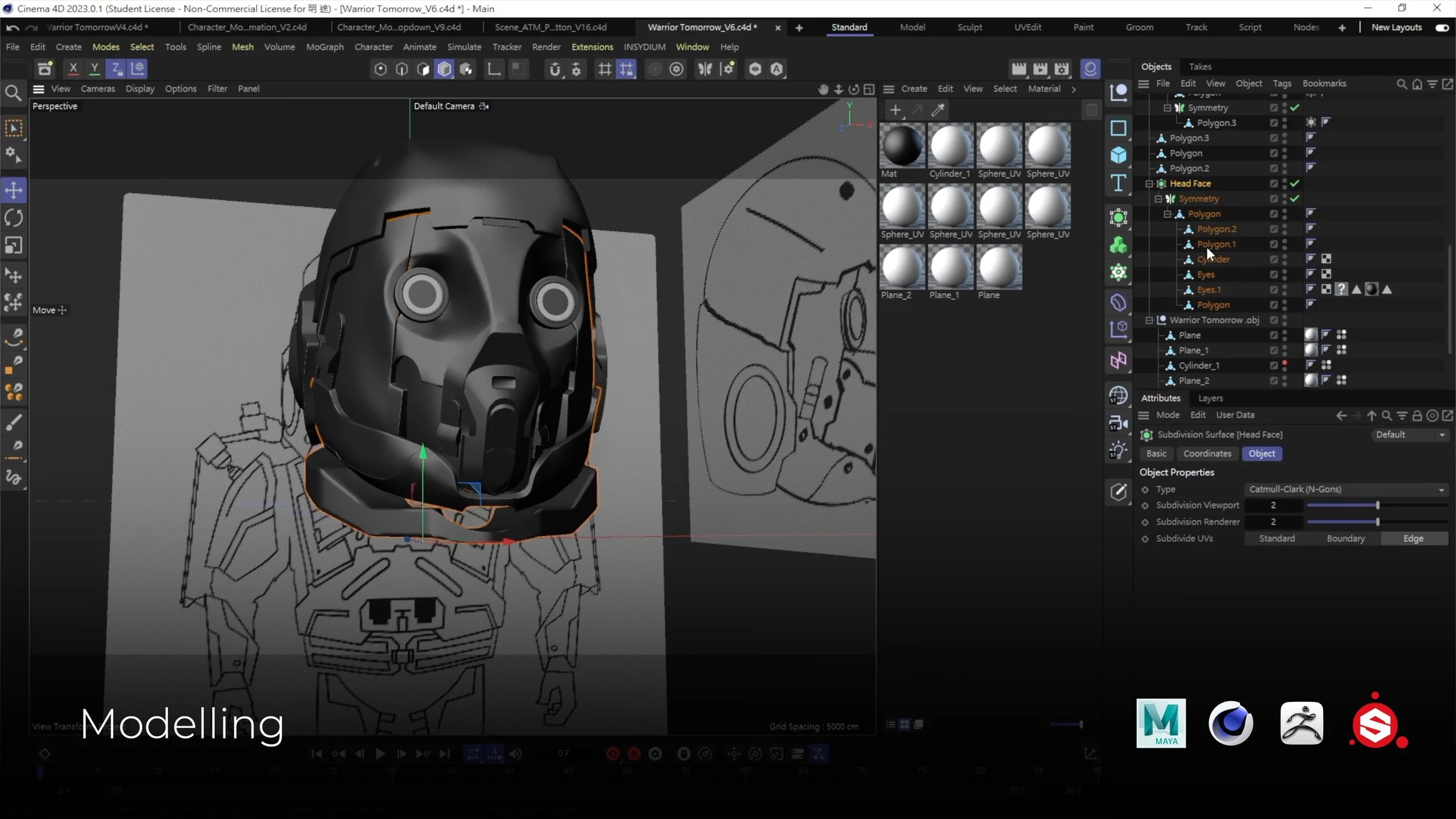Expand more Material manager menus arrow

coord(1074,89)
